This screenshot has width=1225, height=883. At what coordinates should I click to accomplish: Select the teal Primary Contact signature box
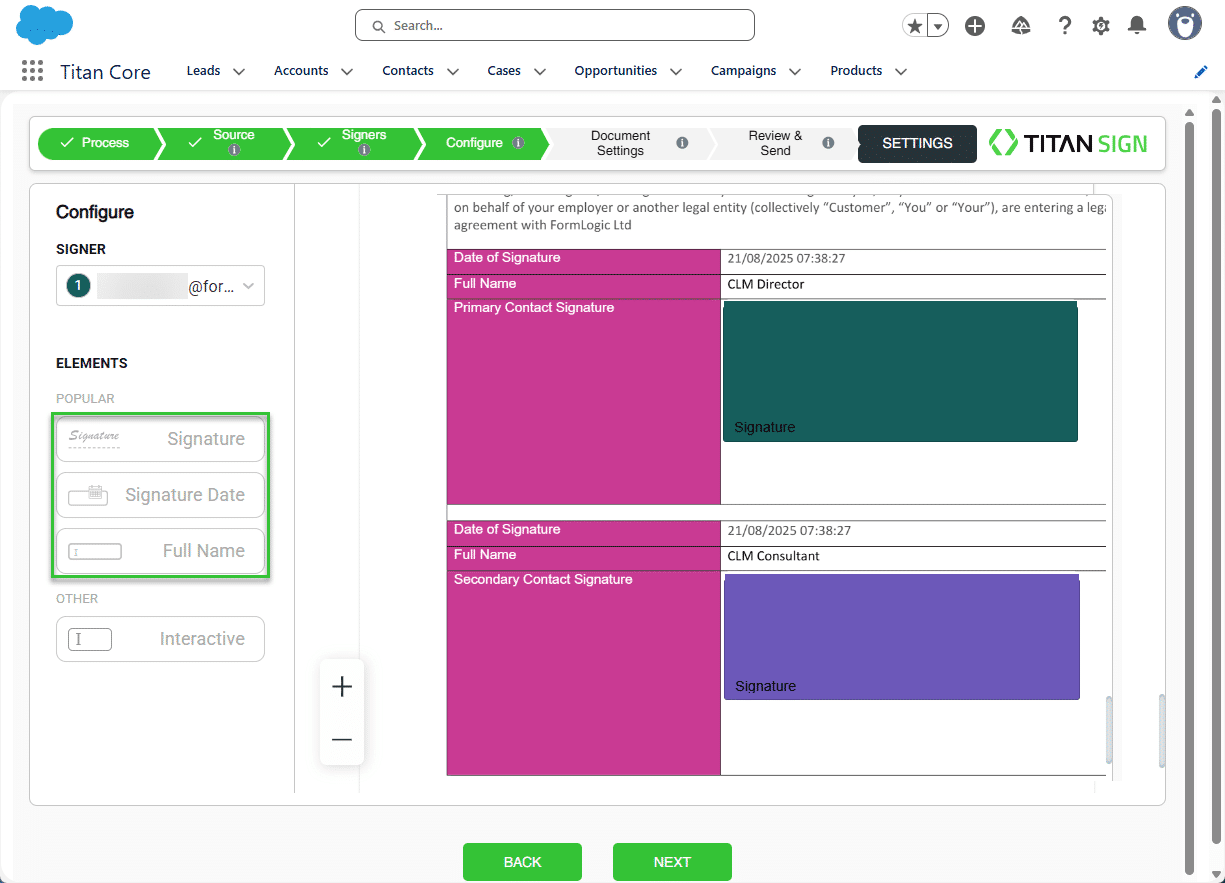[x=900, y=370]
